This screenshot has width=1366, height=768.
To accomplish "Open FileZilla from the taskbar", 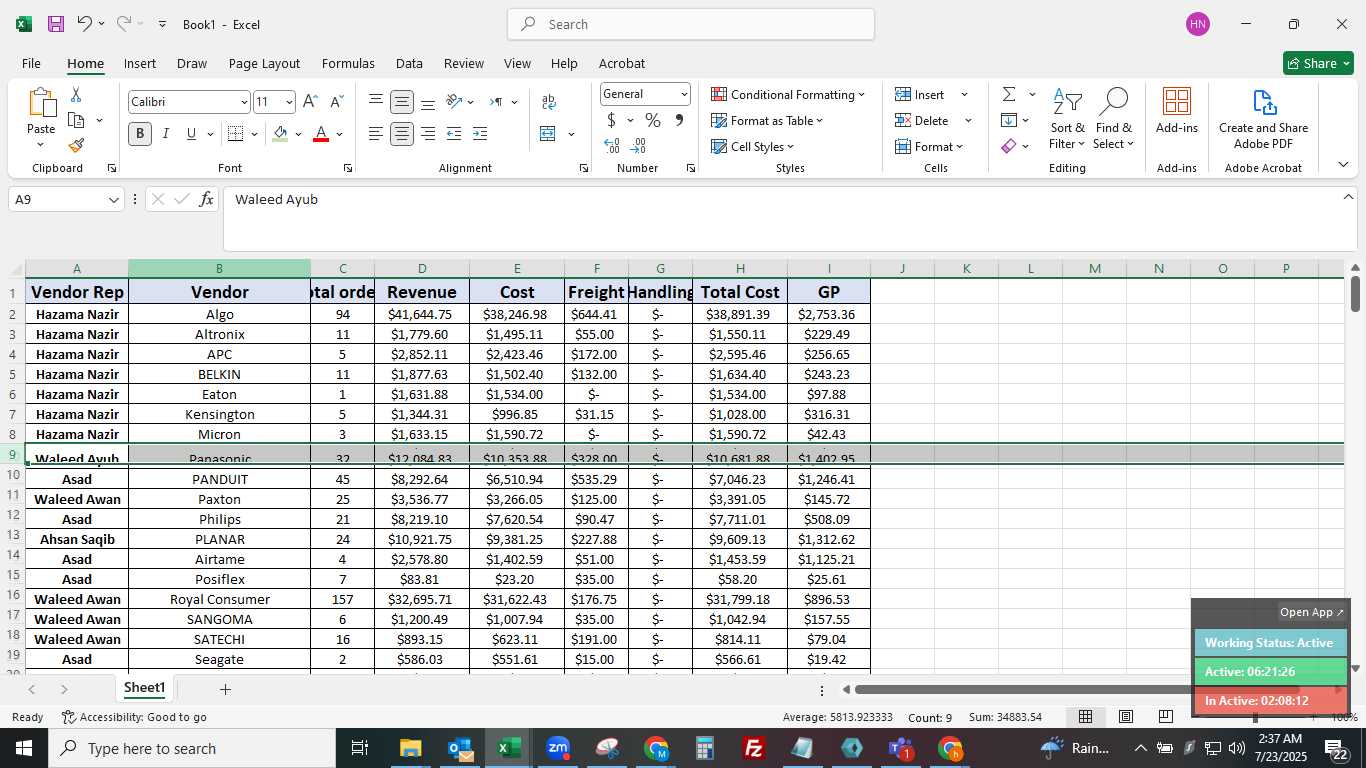I will point(754,748).
